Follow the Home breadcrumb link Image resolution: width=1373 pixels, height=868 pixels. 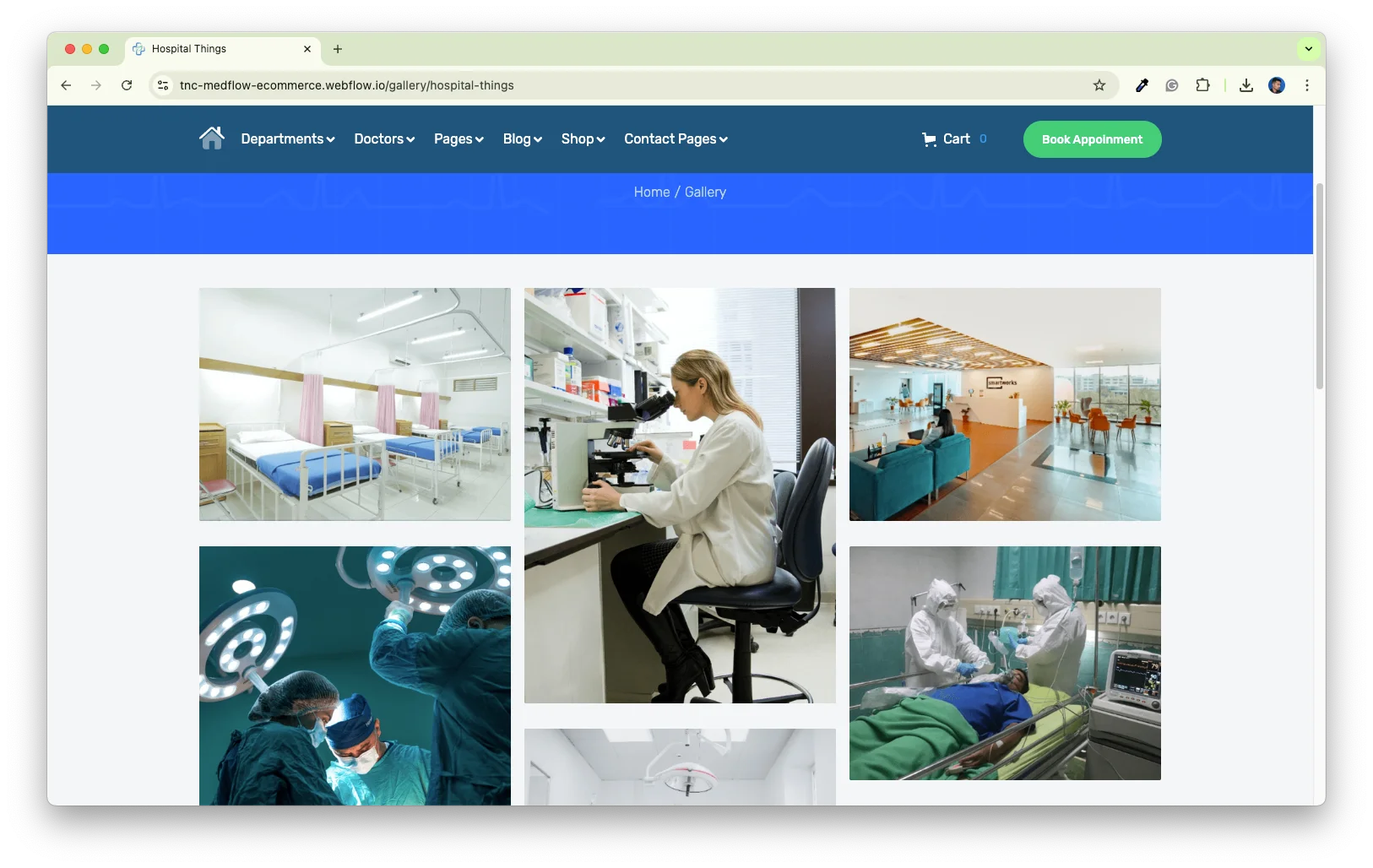click(x=651, y=193)
